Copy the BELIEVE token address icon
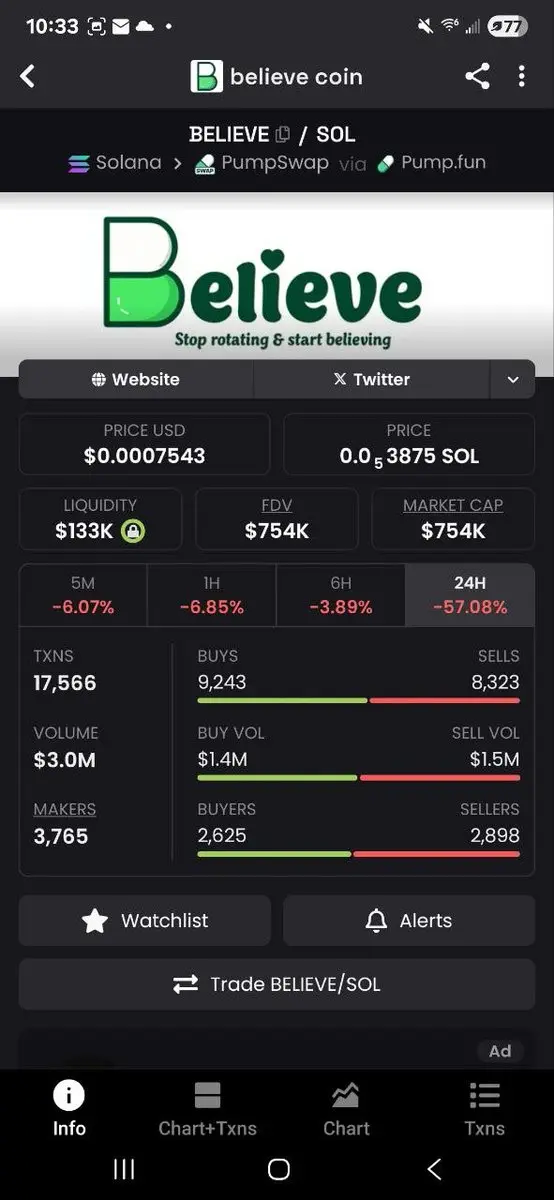 pyautogui.click(x=283, y=134)
